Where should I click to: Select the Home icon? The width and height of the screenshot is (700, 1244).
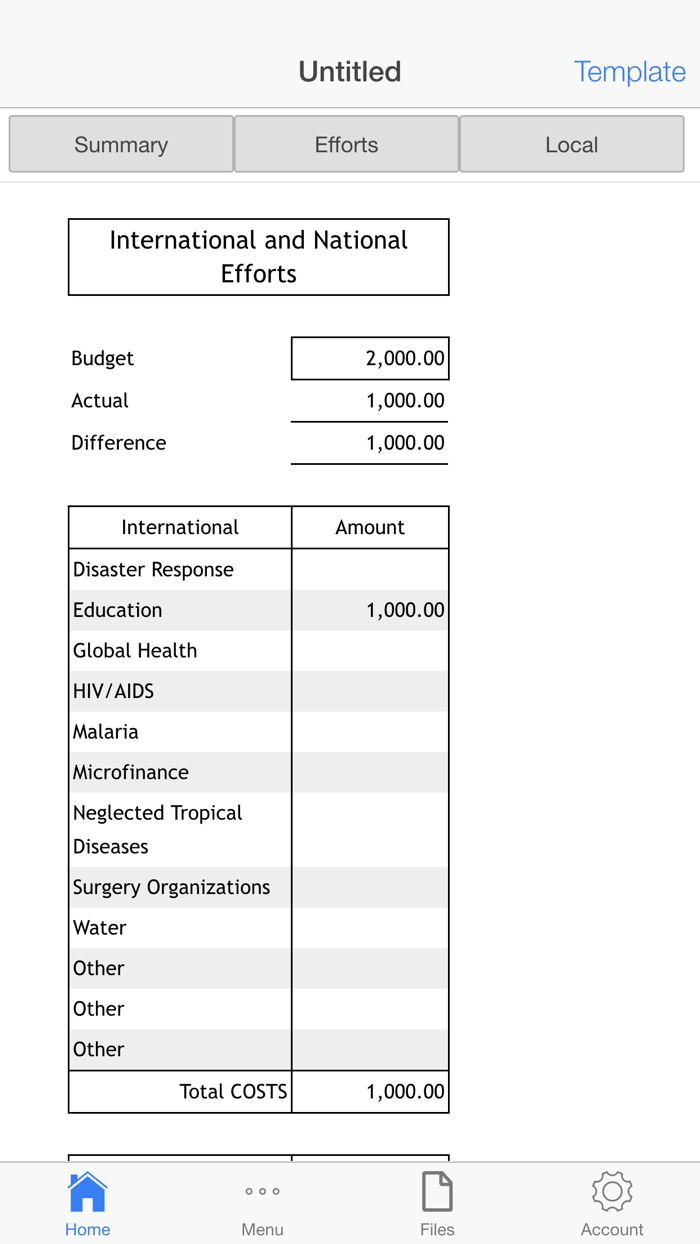[87, 1199]
